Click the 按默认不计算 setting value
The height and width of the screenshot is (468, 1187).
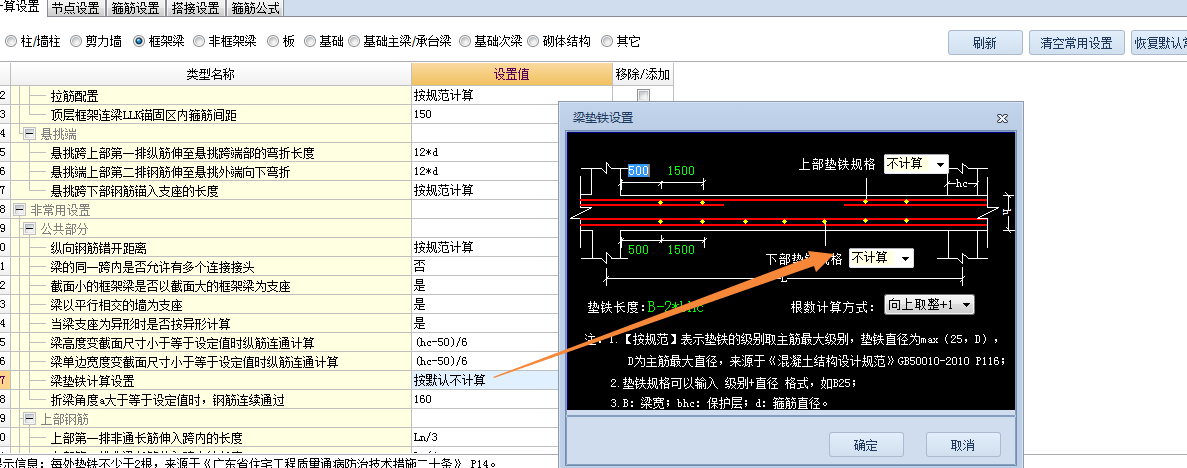(450, 380)
